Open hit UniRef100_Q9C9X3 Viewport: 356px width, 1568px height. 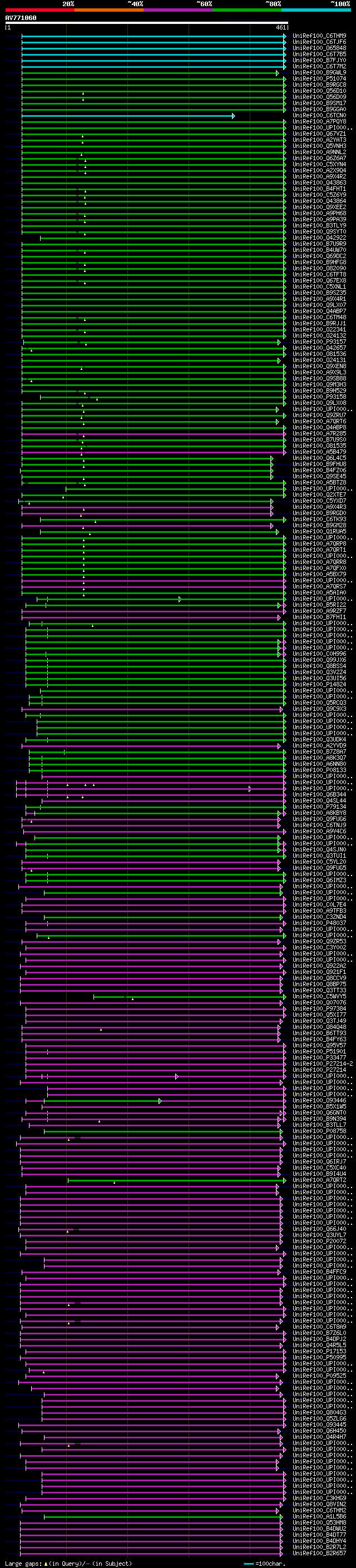coord(319,709)
